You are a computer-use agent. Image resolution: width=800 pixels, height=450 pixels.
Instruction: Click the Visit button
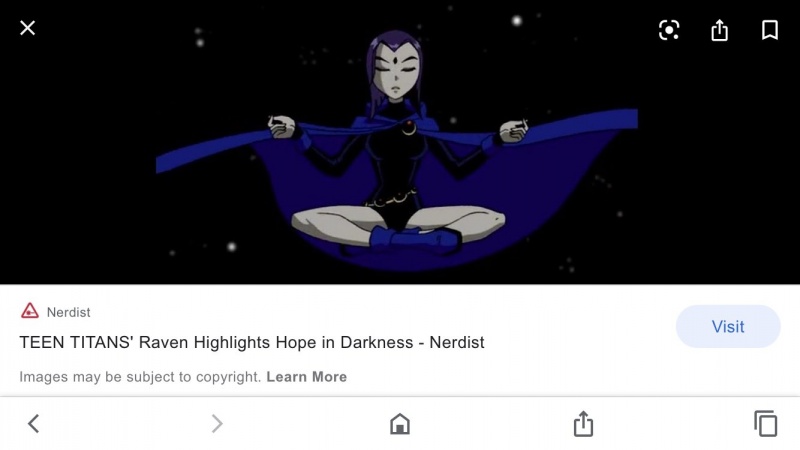pos(728,327)
